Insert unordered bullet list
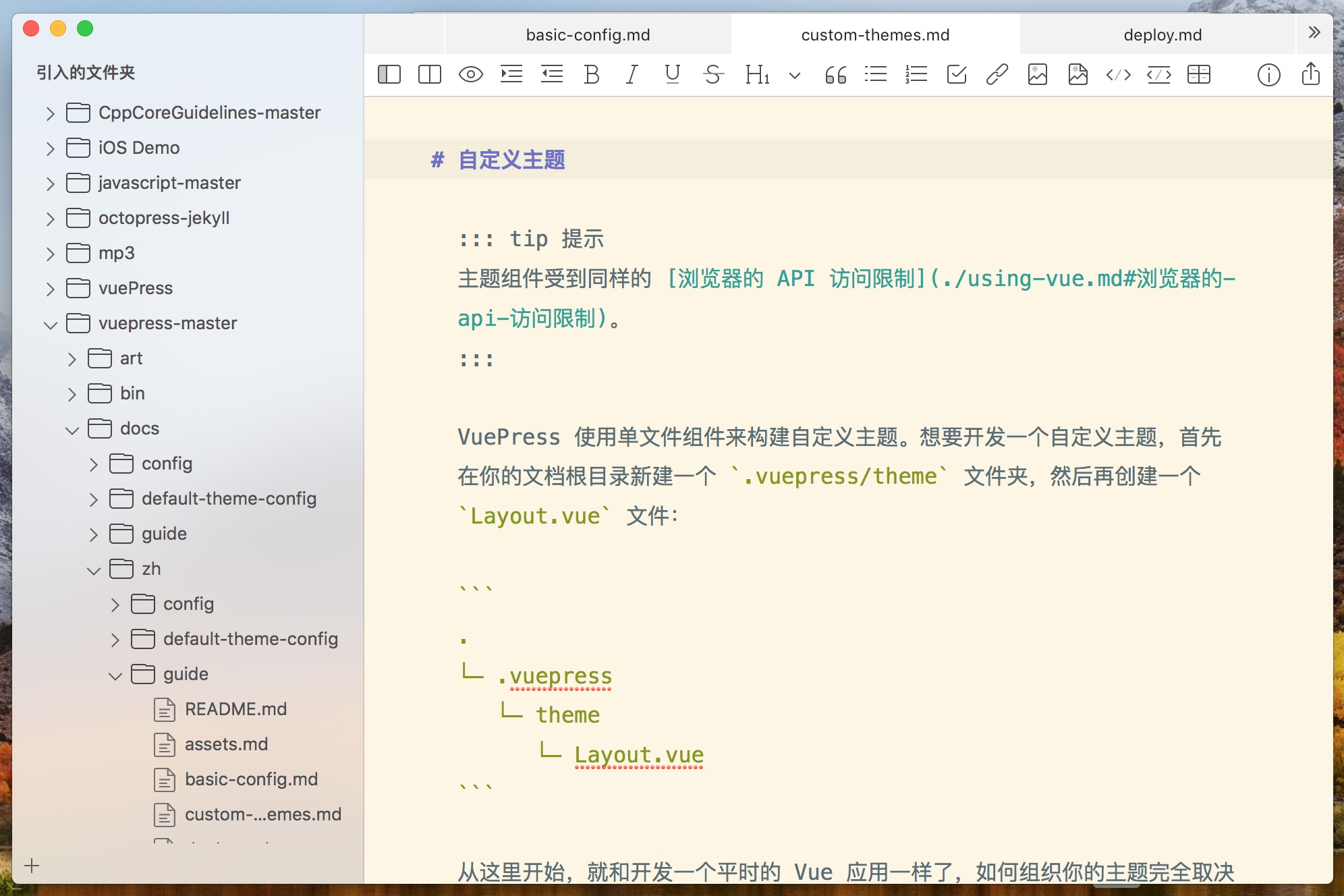Screen dimensions: 1344x896 [x=876, y=74]
